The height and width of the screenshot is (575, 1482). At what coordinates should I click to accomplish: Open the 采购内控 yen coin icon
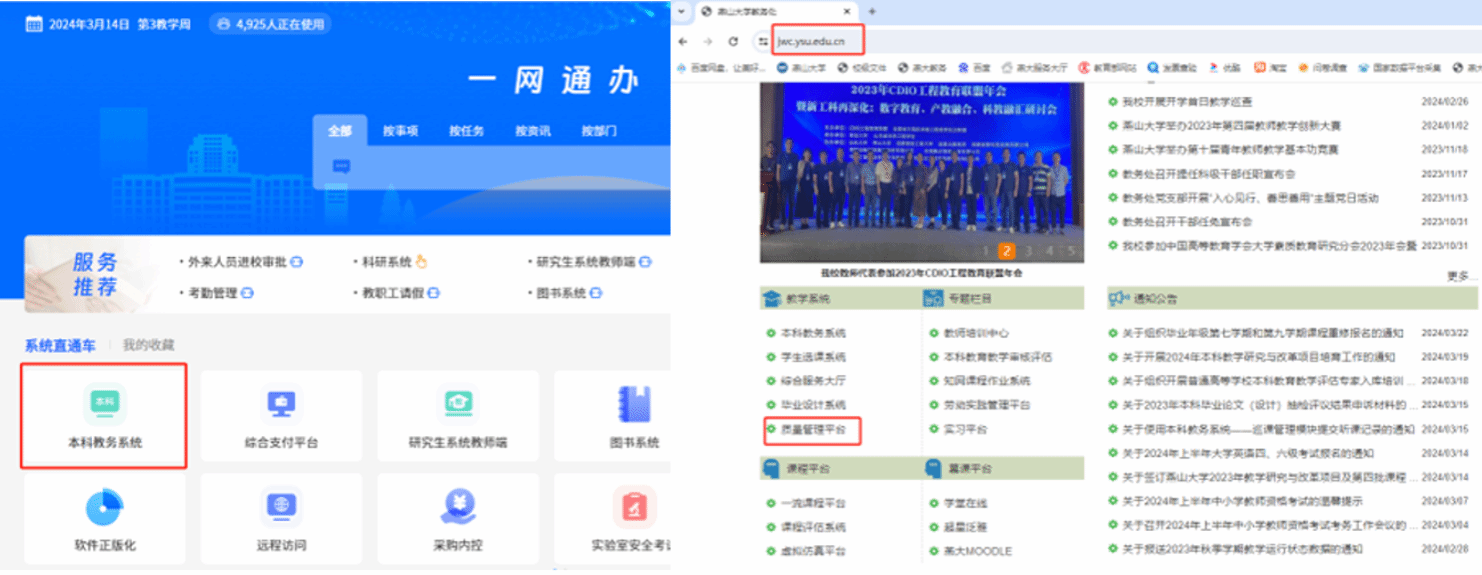[x=458, y=507]
